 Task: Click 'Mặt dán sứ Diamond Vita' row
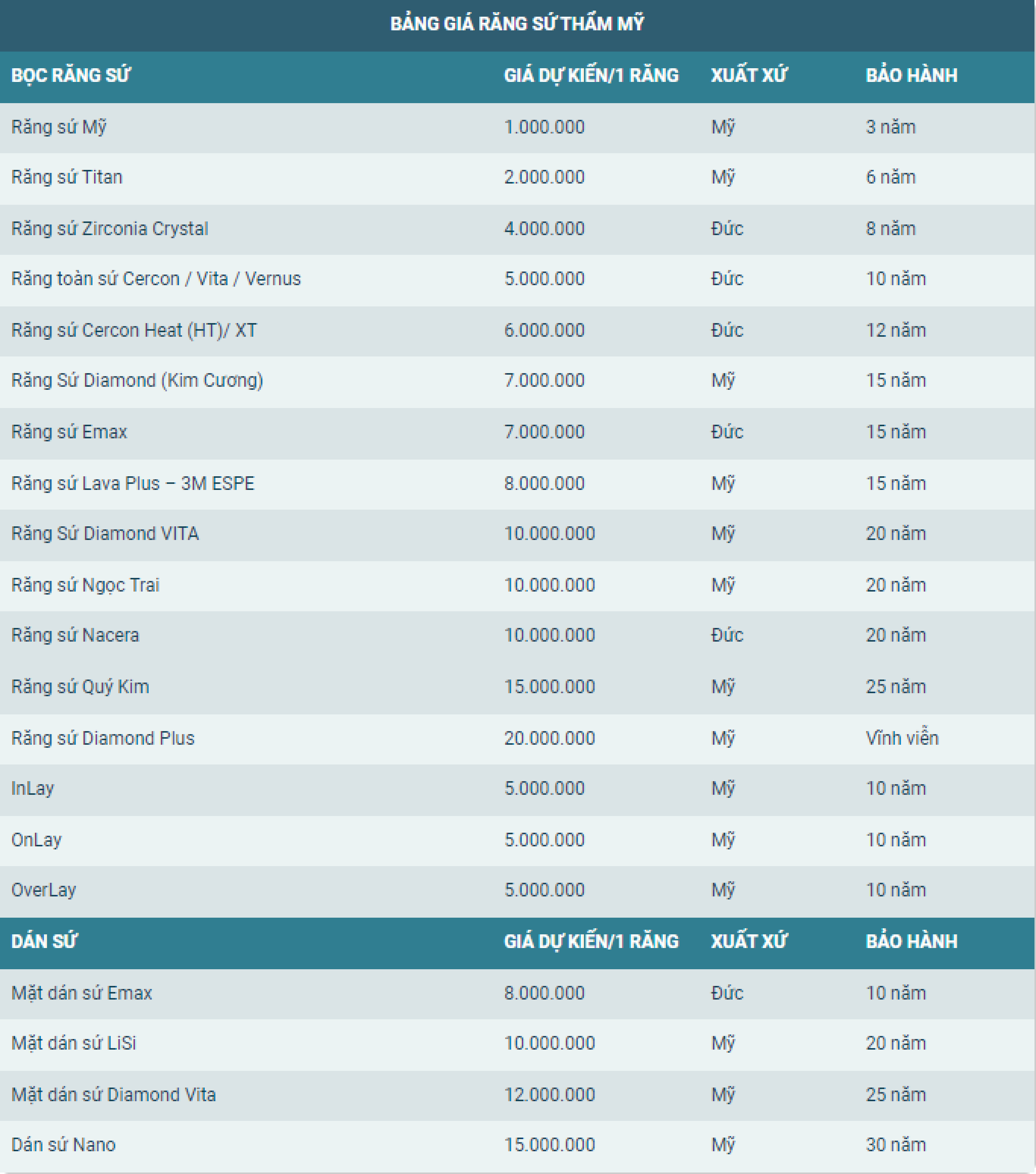pos(113,1095)
